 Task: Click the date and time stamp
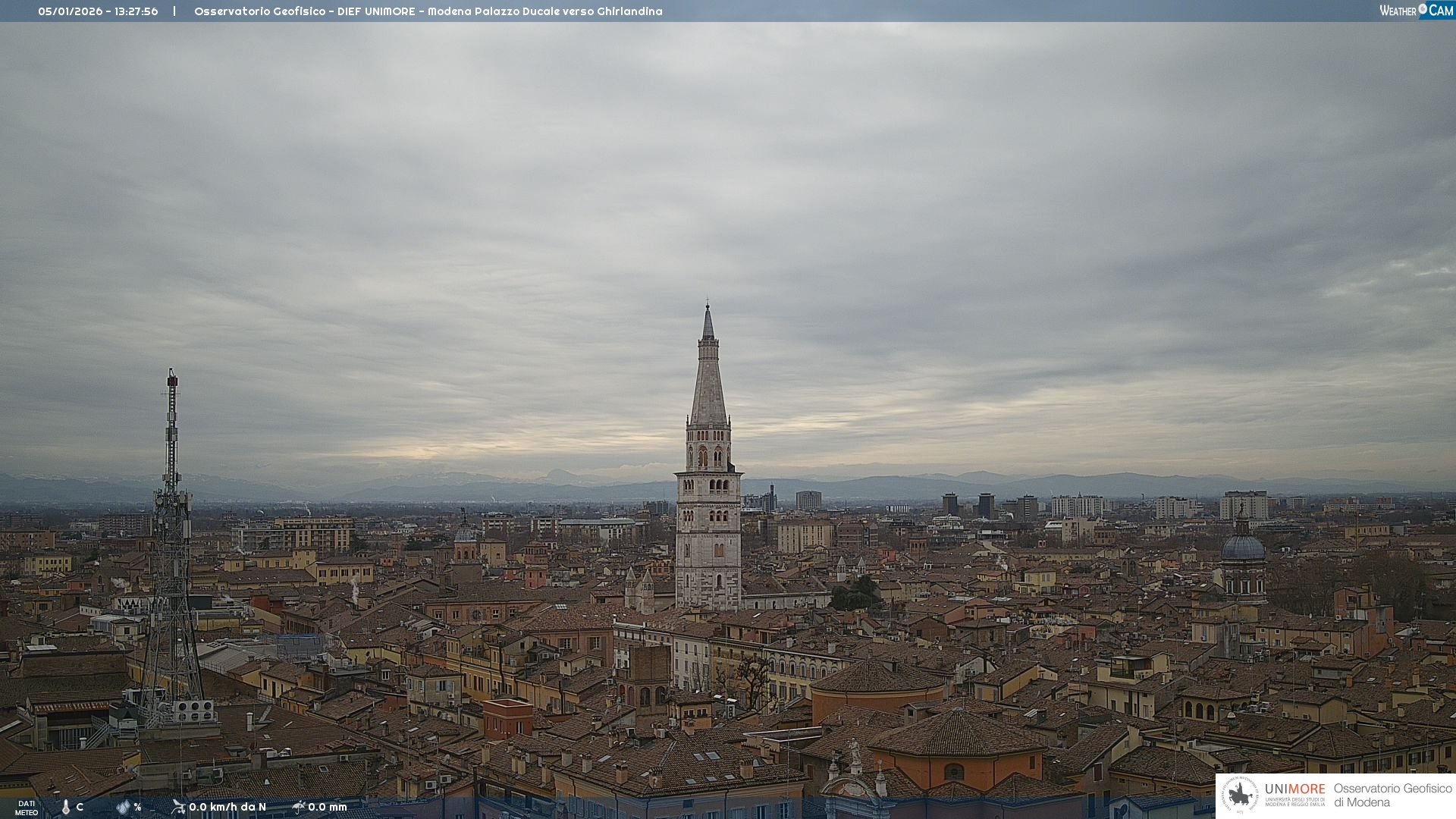[98, 11]
